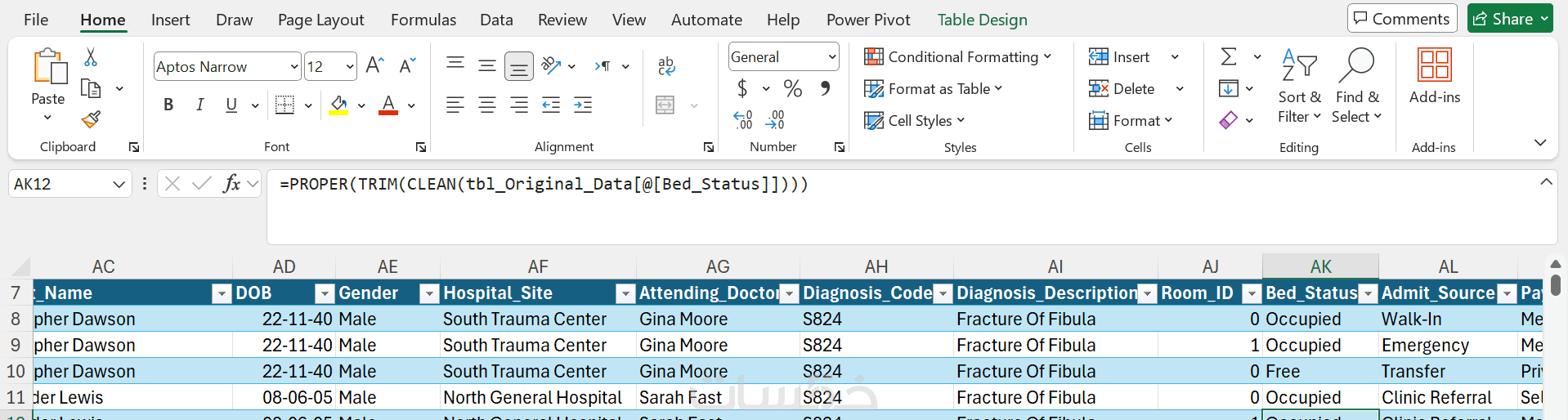The width and height of the screenshot is (1568, 420).
Task: Click the Percent Style icon
Action: click(792, 88)
